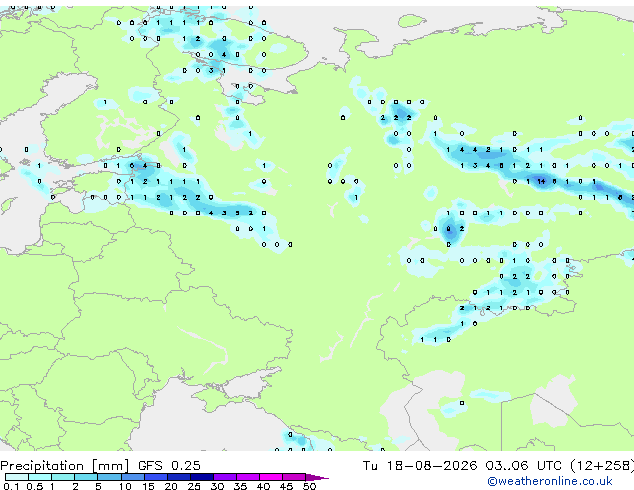Click the date 'Tu 18-08-2026' label
This screenshot has height=490, width=634.
point(420,466)
